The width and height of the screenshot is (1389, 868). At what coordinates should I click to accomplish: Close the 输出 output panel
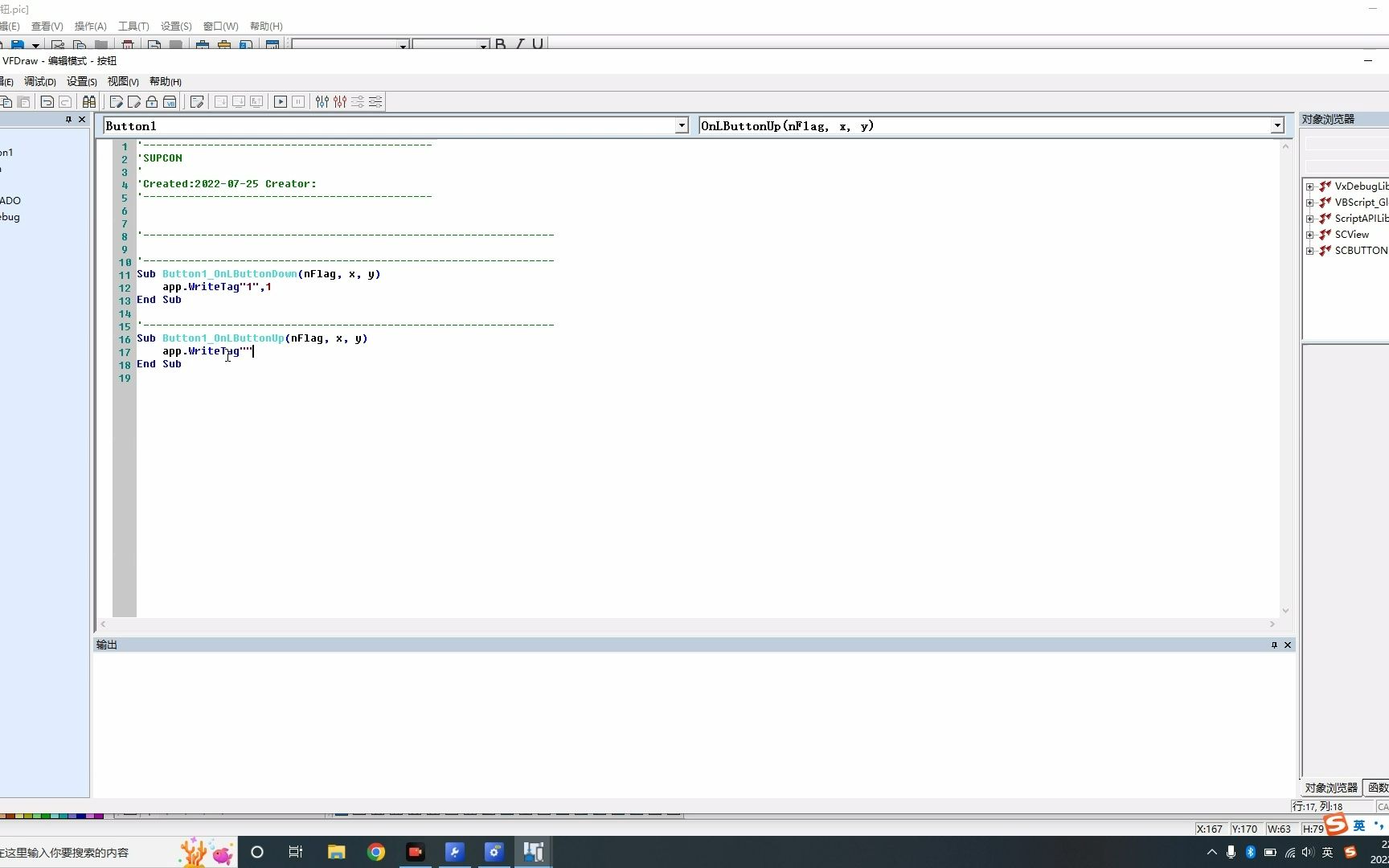[1288, 645]
